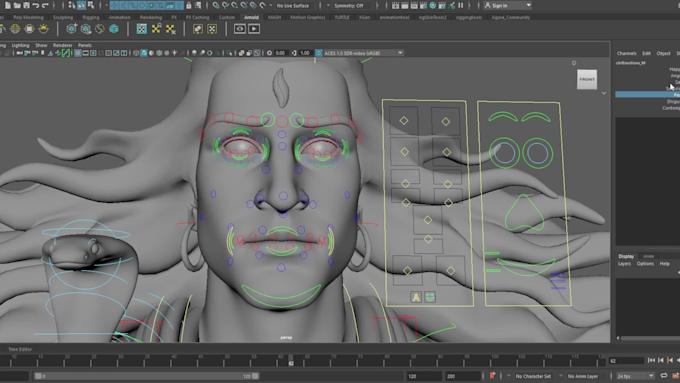The image size is (680, 383).
Task: Select by component type mode icon
Action: click(x=91, y=5)
